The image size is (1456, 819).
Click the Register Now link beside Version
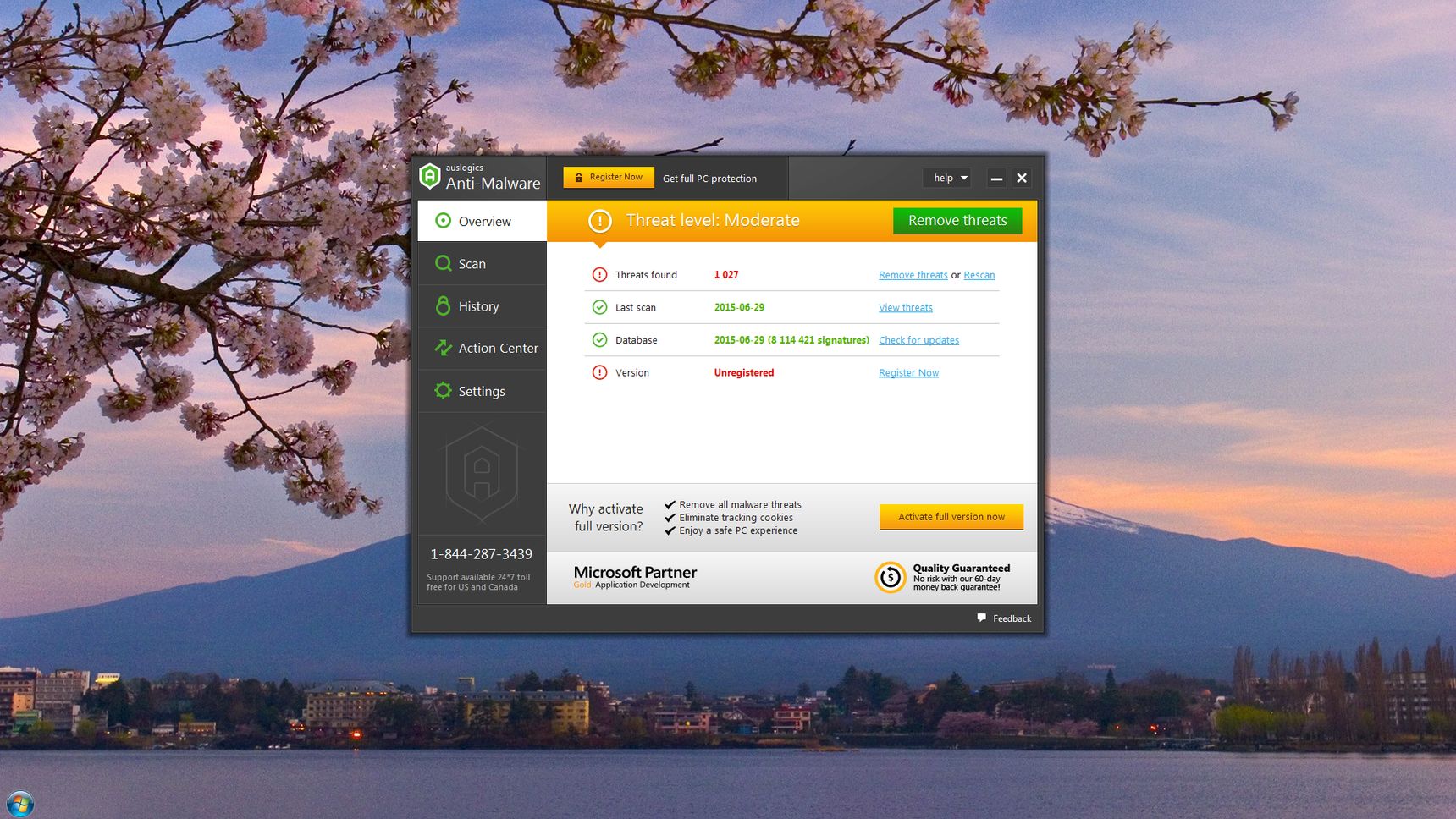tap(909, 372)
